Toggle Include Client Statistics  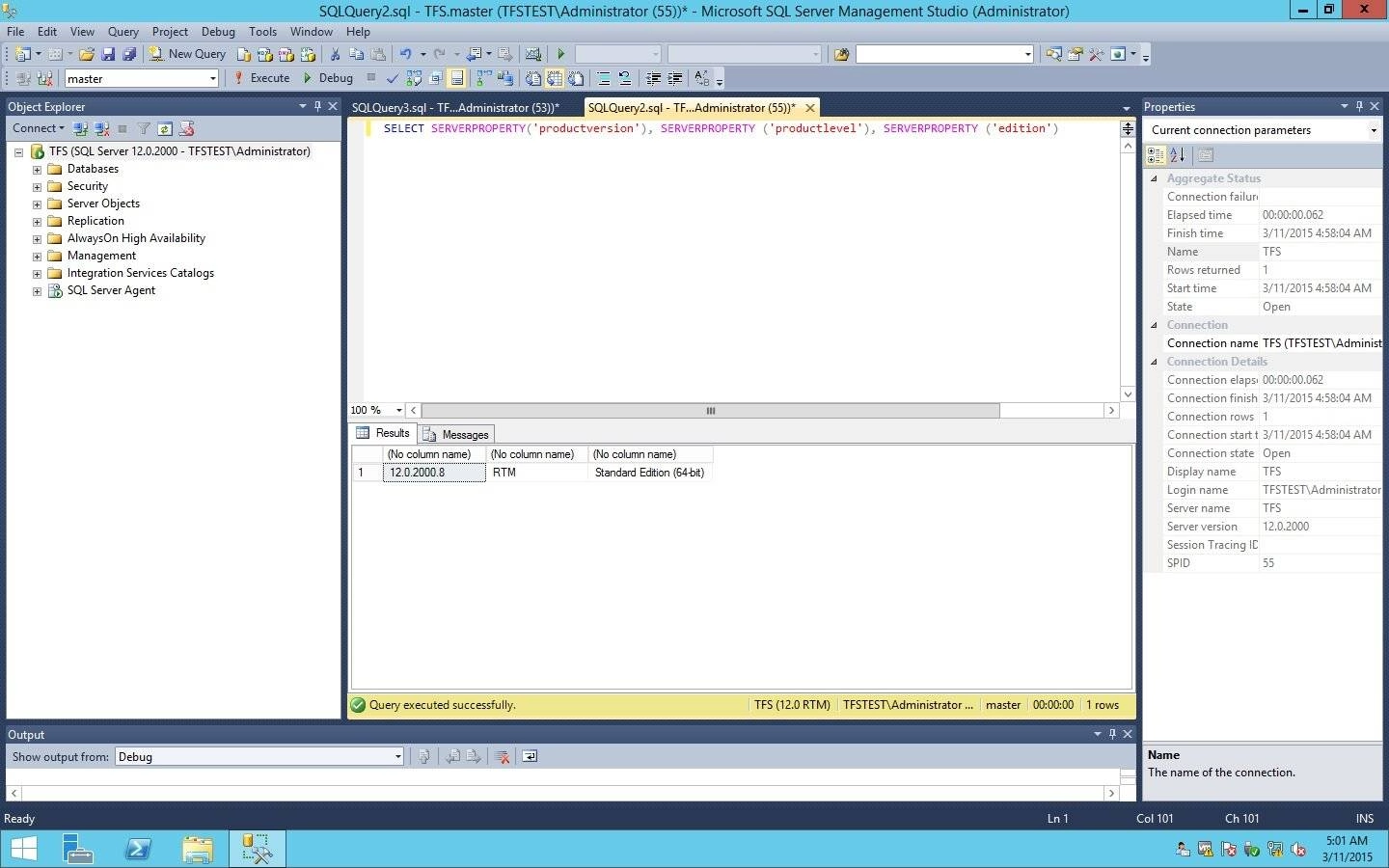click(504, 78)
